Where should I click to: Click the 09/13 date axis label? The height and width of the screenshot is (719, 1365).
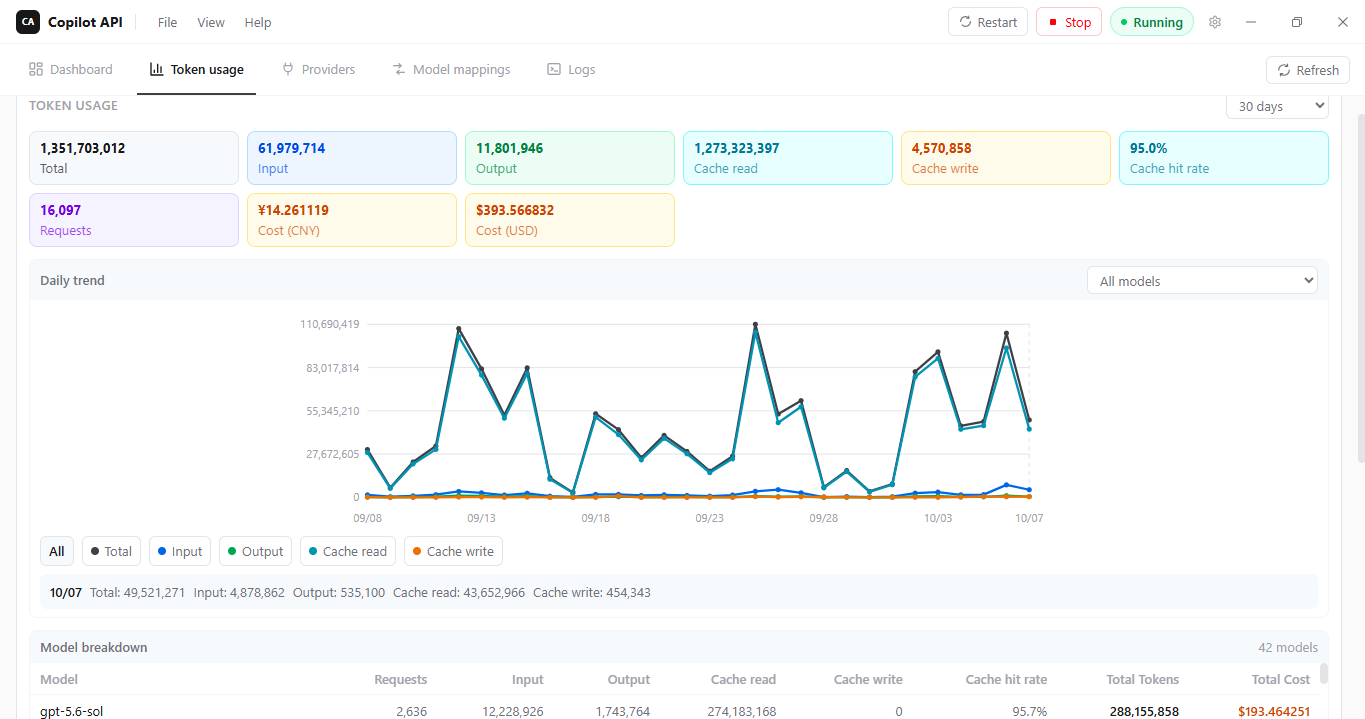point(481,518)
